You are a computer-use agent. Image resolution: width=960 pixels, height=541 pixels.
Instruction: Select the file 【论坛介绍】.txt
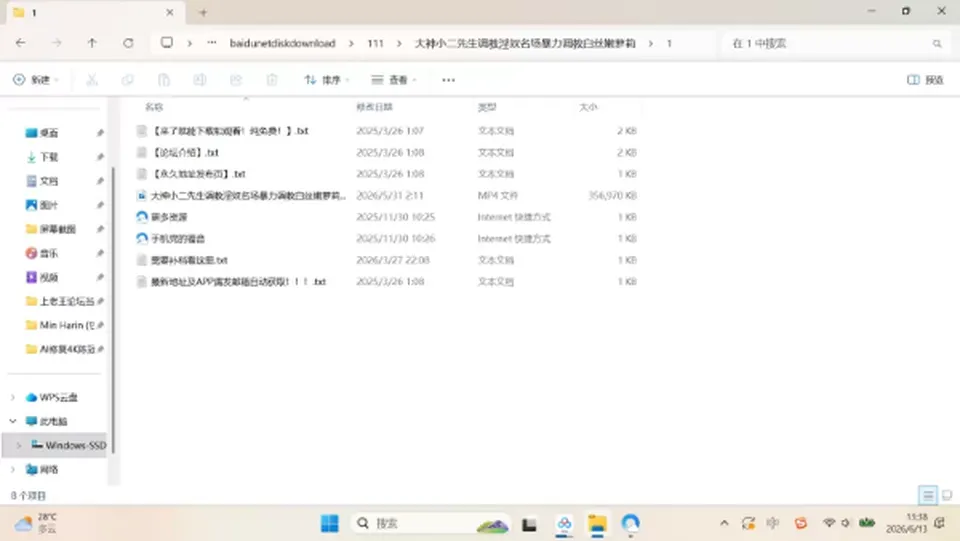[x=186, y=152]
